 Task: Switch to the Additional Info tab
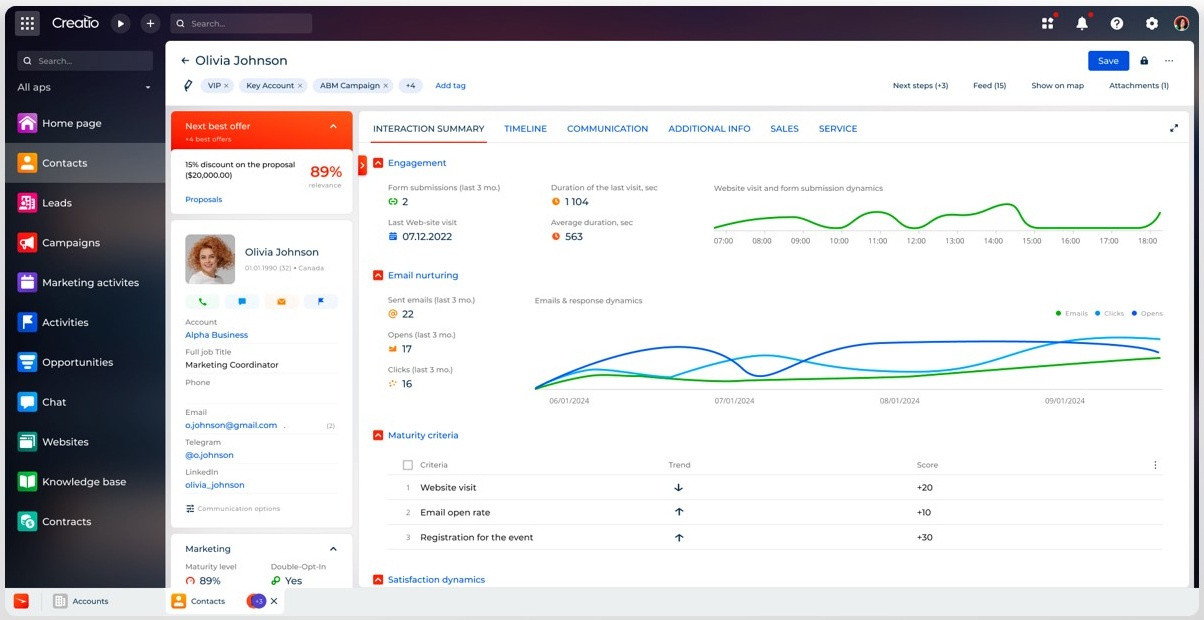click(x=709, y=129)
